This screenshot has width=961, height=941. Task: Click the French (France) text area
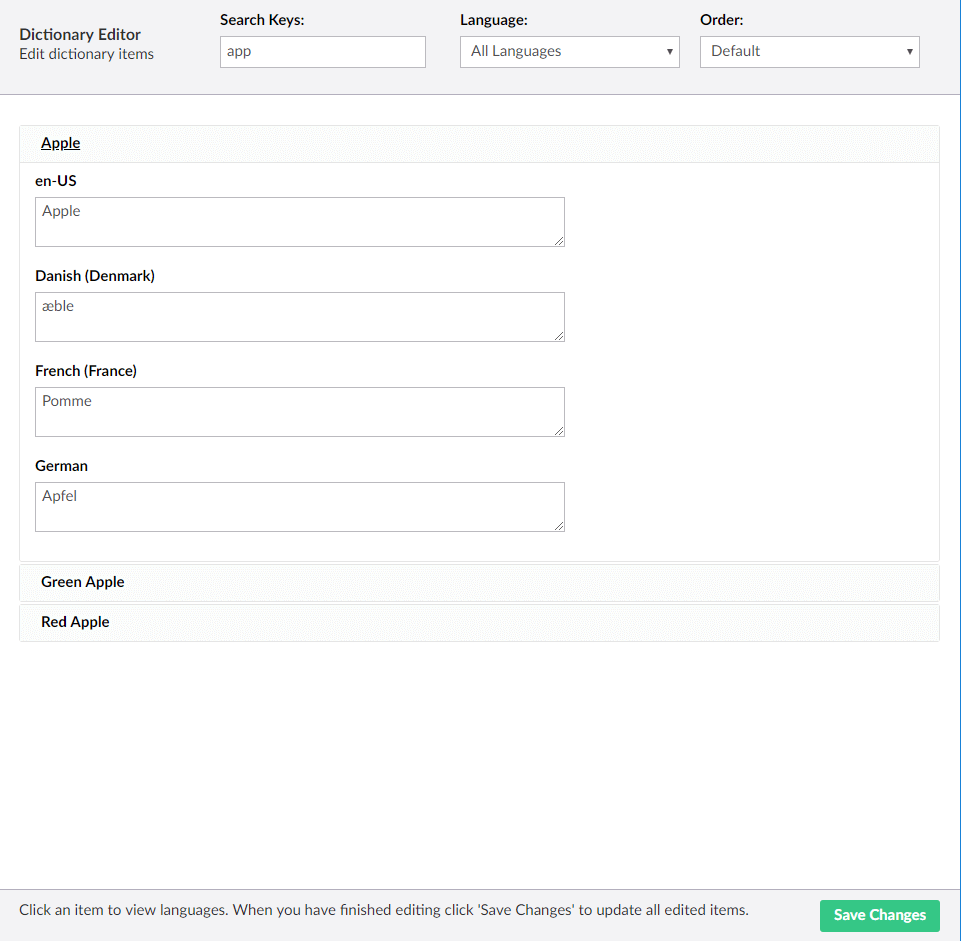pos(300,412)
